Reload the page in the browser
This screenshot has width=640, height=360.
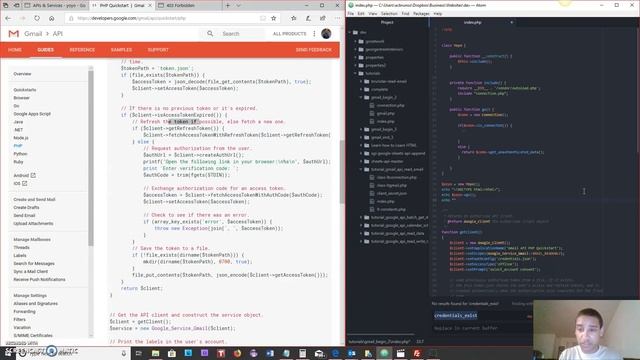tap(37, 18)
